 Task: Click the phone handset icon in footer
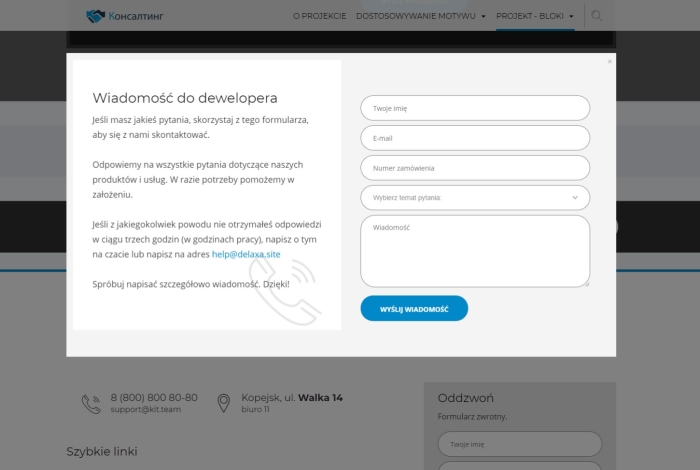(x=91, y=403)
